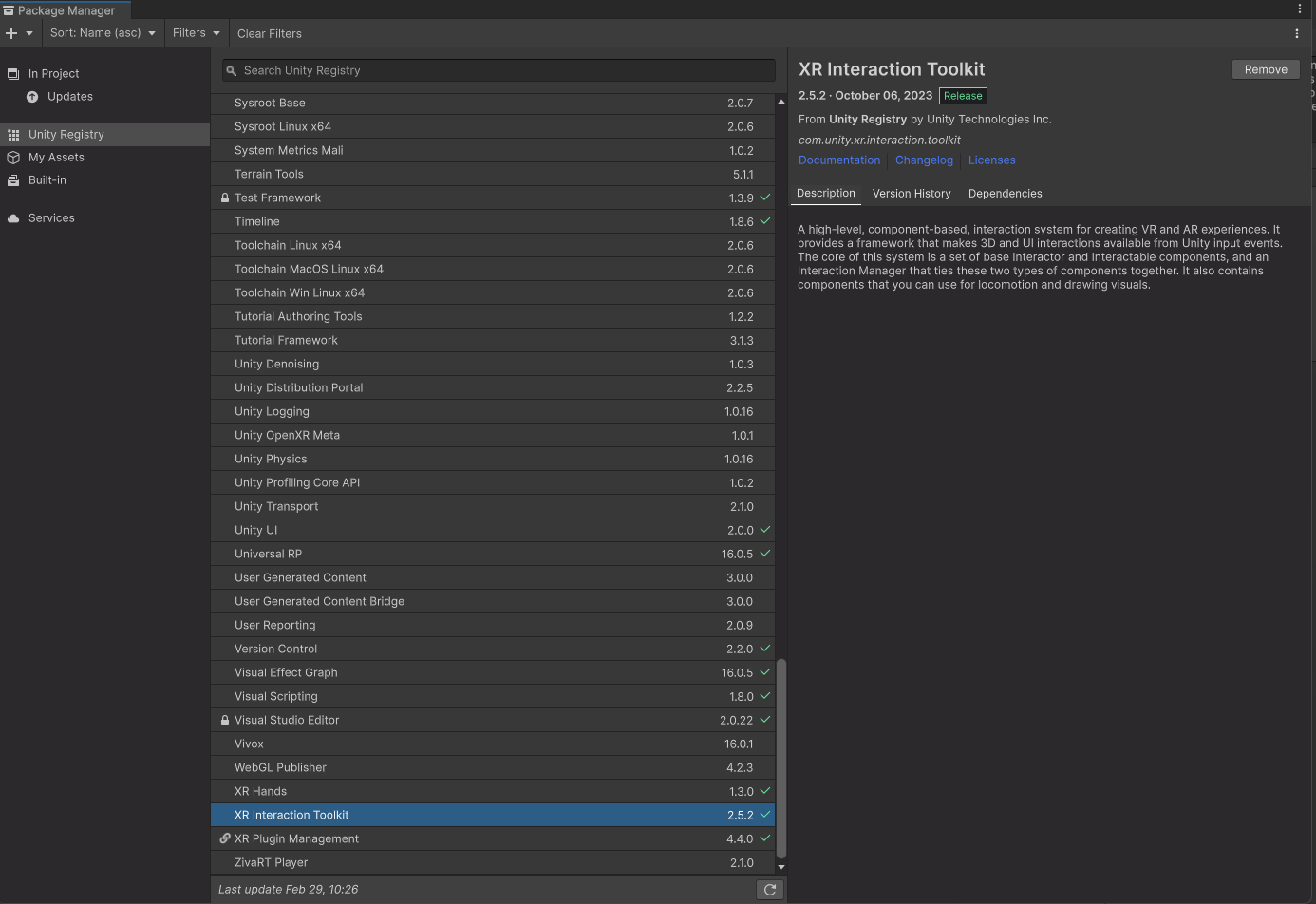Open the Package Manager options kebab menu
Screen dimensions: 1316x904
click(1297, 32)
